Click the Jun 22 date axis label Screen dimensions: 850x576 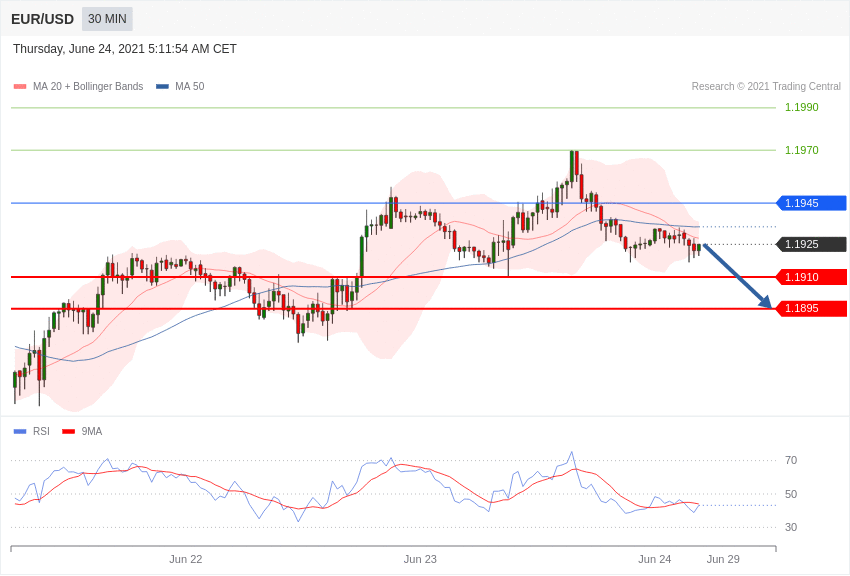pyautogui.click(x=185, y=559)
